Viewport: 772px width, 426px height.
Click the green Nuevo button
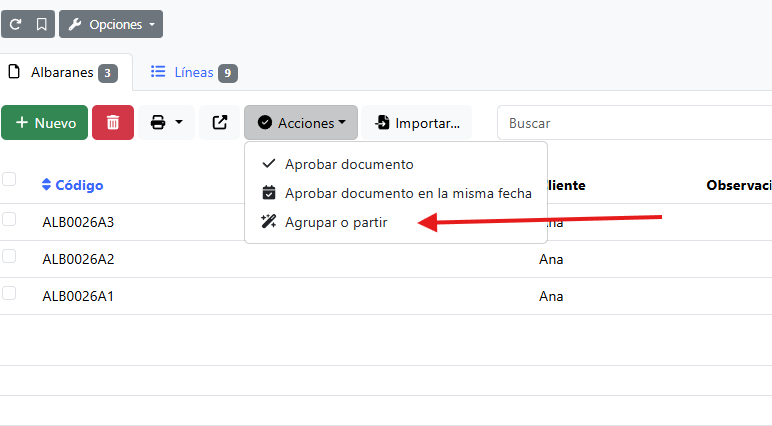tap(44, 123)
